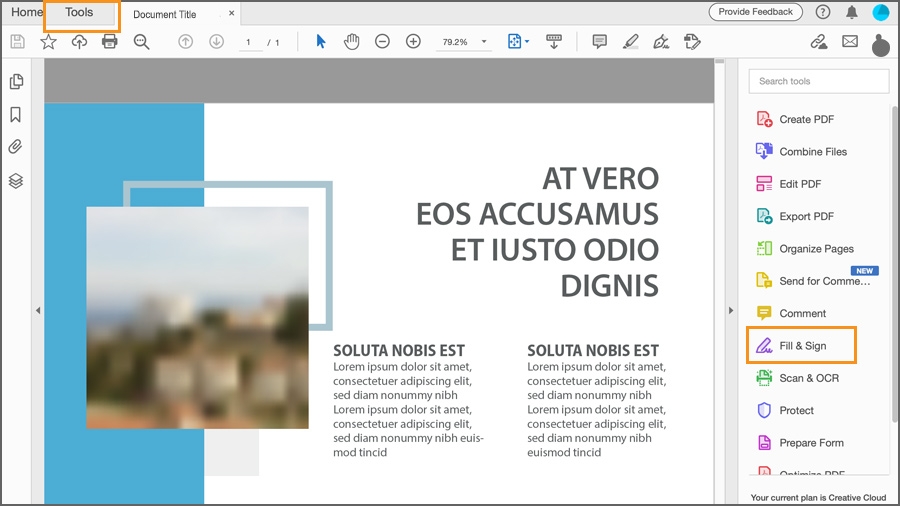Screen dimensions: 900x506
Task: Open the Help question mark icon
Action: click(x=823, y=12)
